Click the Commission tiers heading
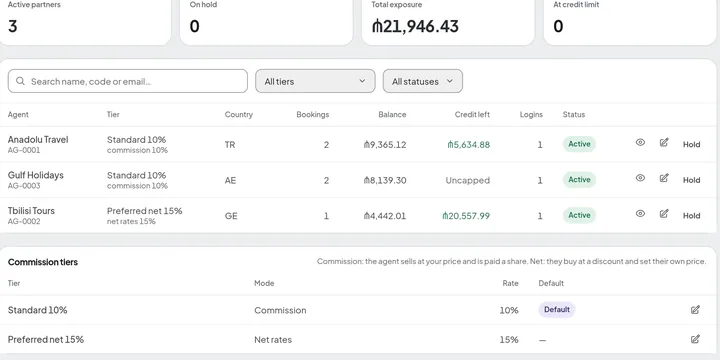This screenshot has width=720, height=360. click(43, 262)
